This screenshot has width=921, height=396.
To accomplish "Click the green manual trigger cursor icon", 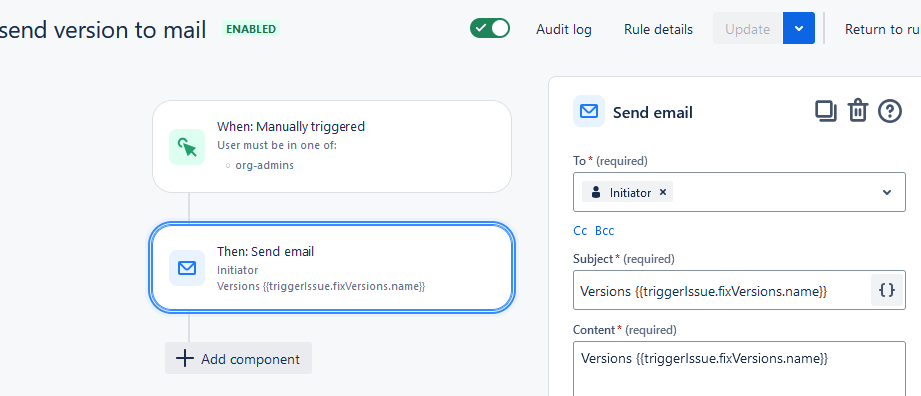I will click(187, 146).
